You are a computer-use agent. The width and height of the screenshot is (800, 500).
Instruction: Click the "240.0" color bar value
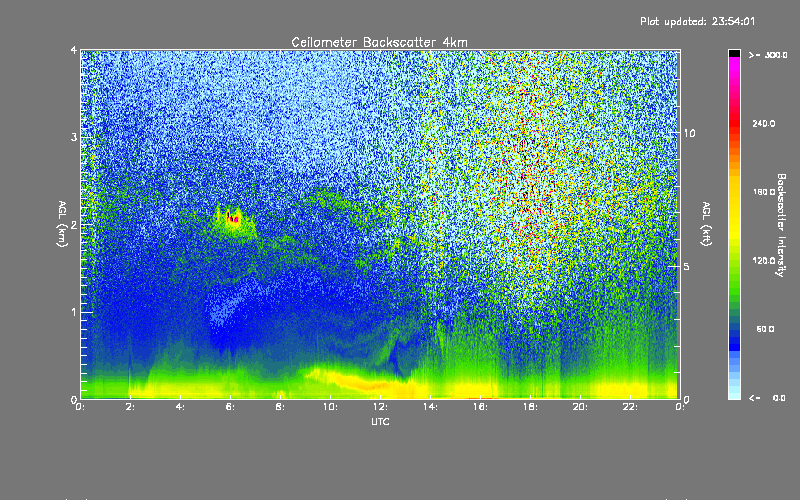[764, 123]
